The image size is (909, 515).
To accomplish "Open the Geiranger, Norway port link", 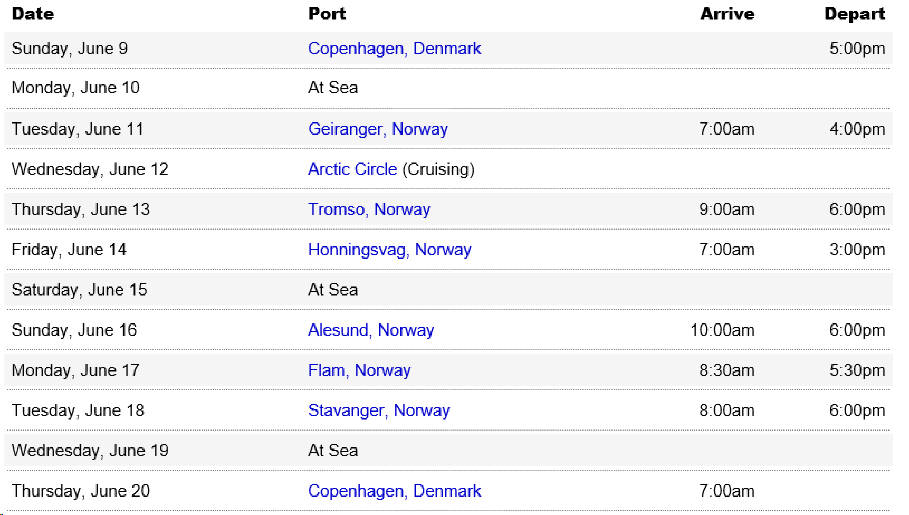I will [377, 129].
